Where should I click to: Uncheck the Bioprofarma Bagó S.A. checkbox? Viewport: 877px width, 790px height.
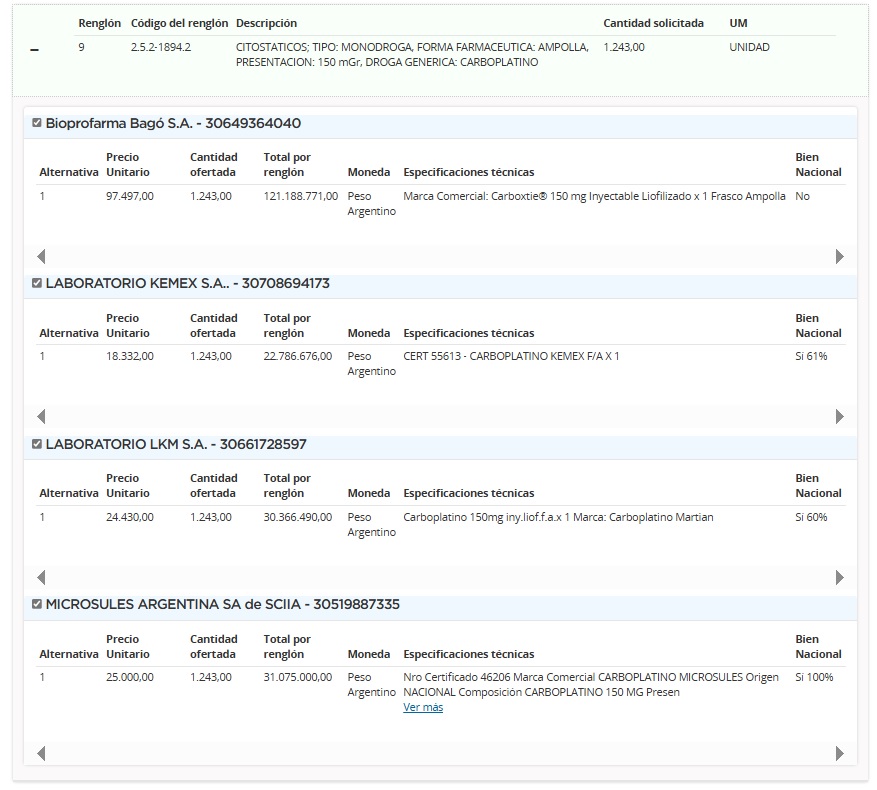37,123
